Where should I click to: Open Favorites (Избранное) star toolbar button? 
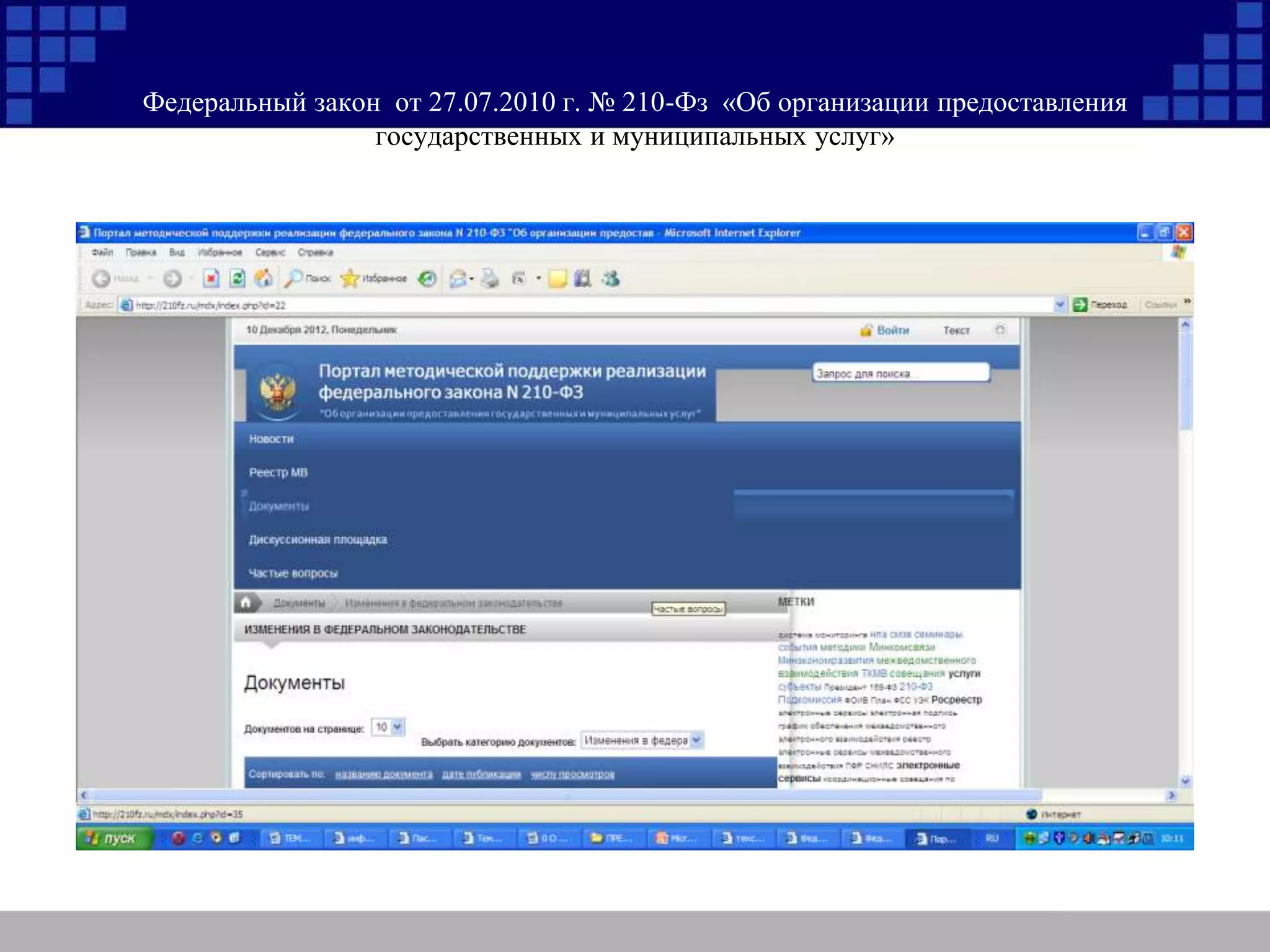pyautogui.click(x=375, y=279)
